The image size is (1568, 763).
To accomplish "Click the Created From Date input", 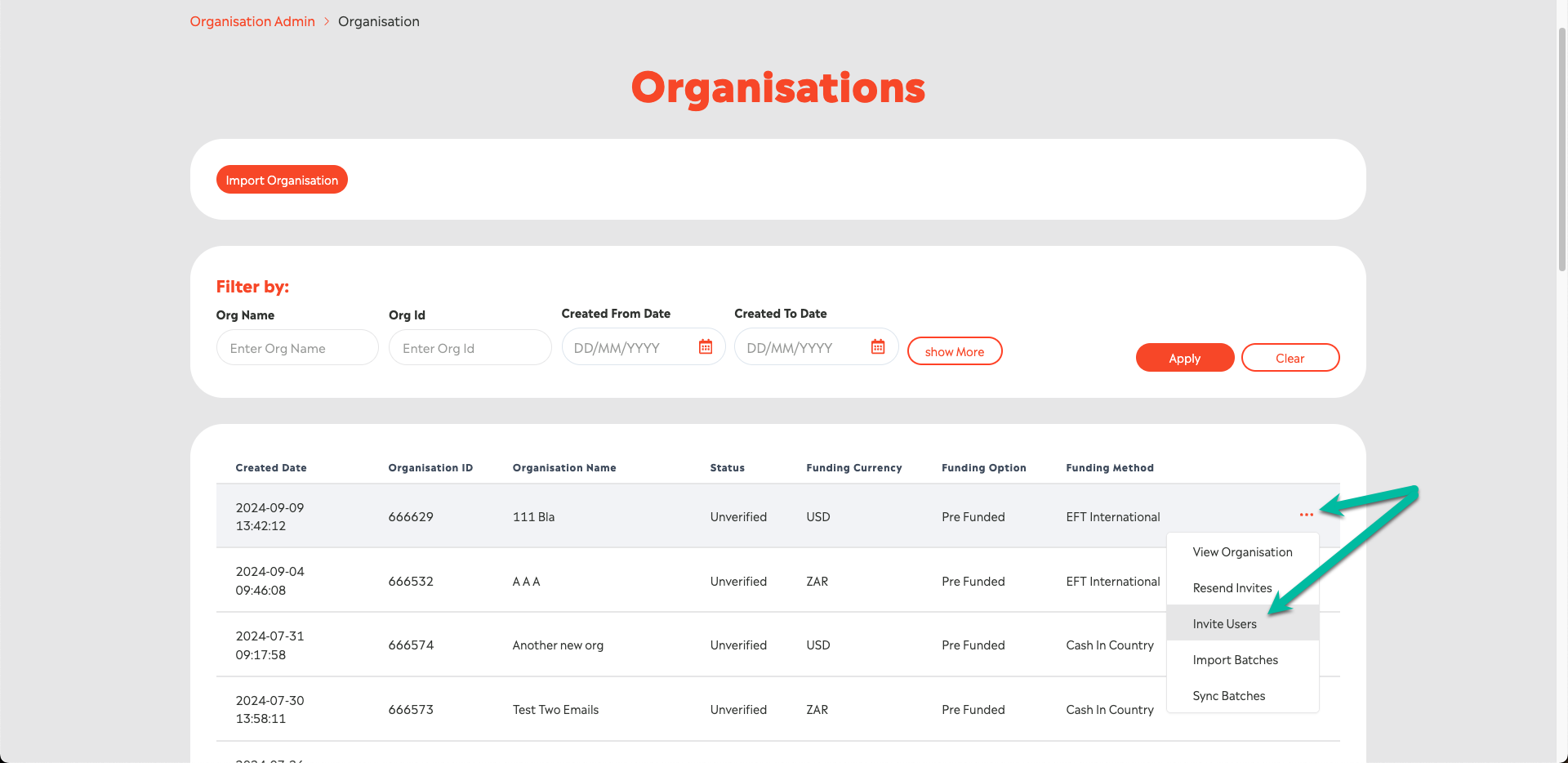I will [x=629, y=348].
